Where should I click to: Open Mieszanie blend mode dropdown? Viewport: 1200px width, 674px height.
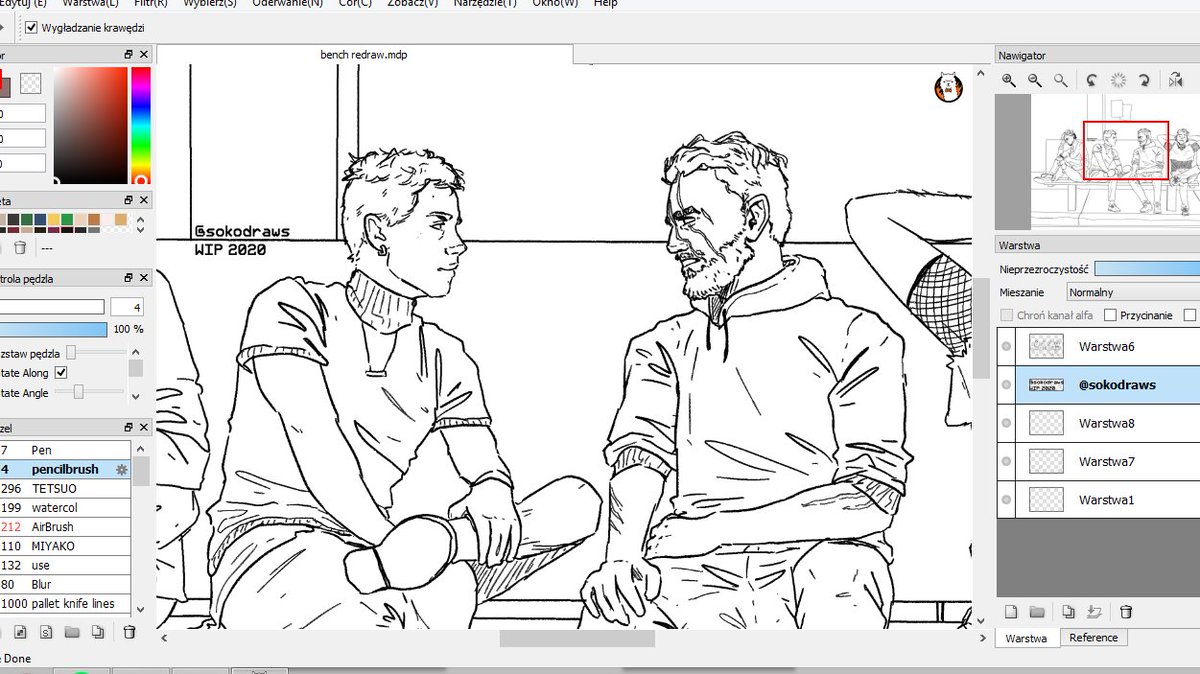[x=1131, y=293]
